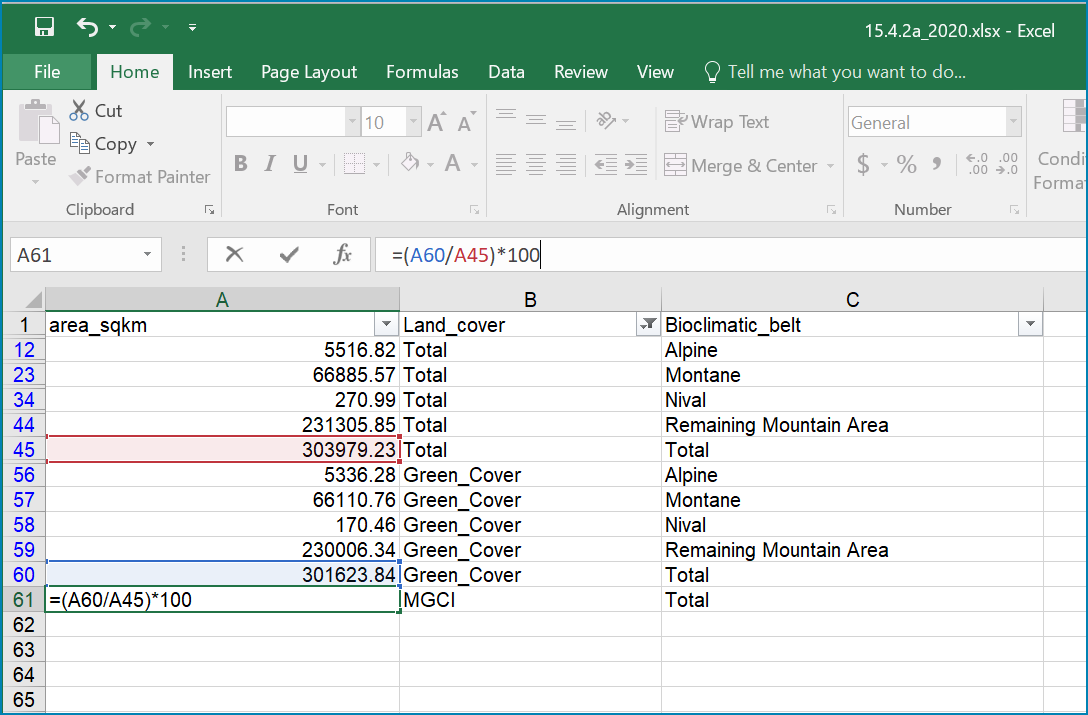Align text right icon
Image resolution: width=1088 pixels, height=715 pixels.
tap(566, 165)
